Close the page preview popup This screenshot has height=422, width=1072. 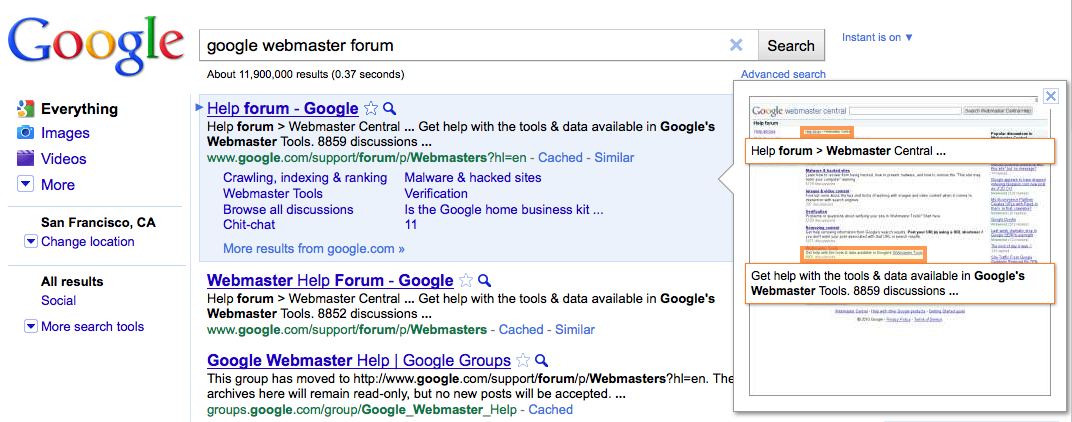1050,96
